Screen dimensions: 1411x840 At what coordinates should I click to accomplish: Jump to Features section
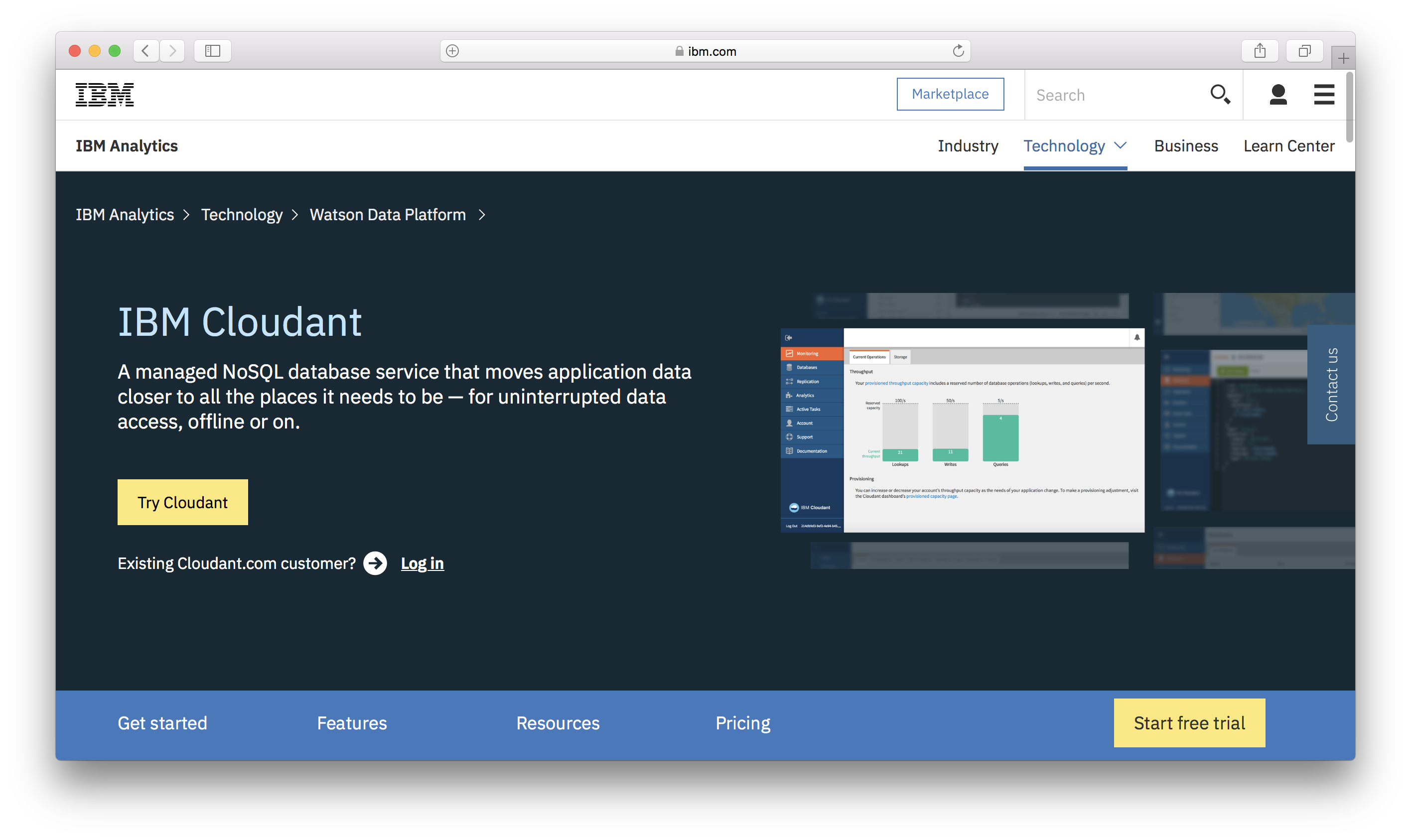351,723
